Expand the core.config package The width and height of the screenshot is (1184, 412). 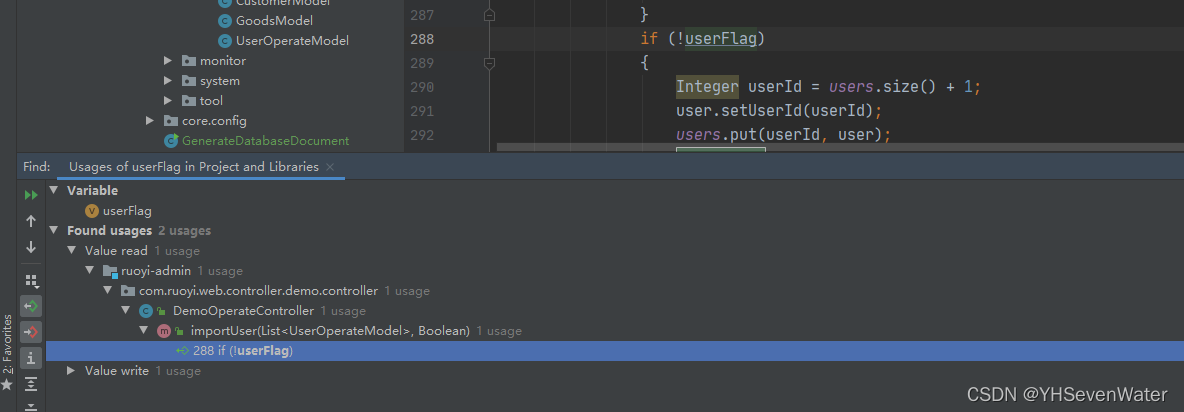click(150, 121)
